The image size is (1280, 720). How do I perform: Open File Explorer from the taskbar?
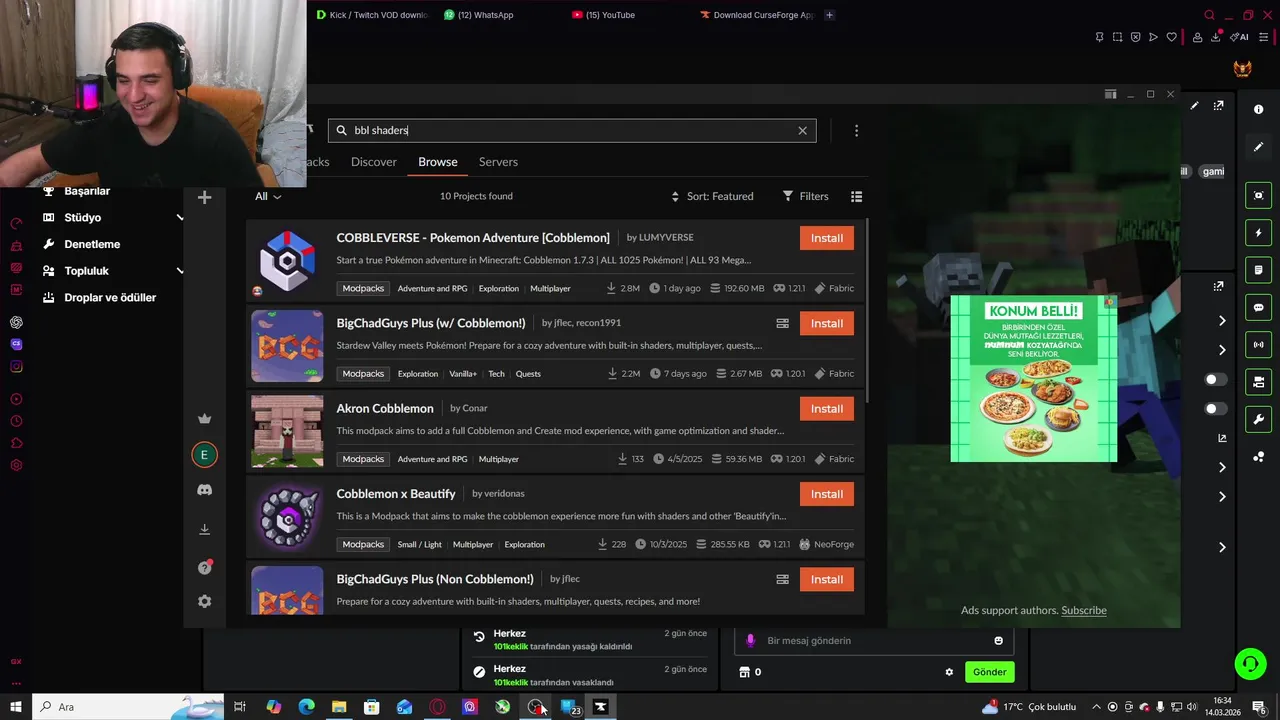tap(339, 707)
